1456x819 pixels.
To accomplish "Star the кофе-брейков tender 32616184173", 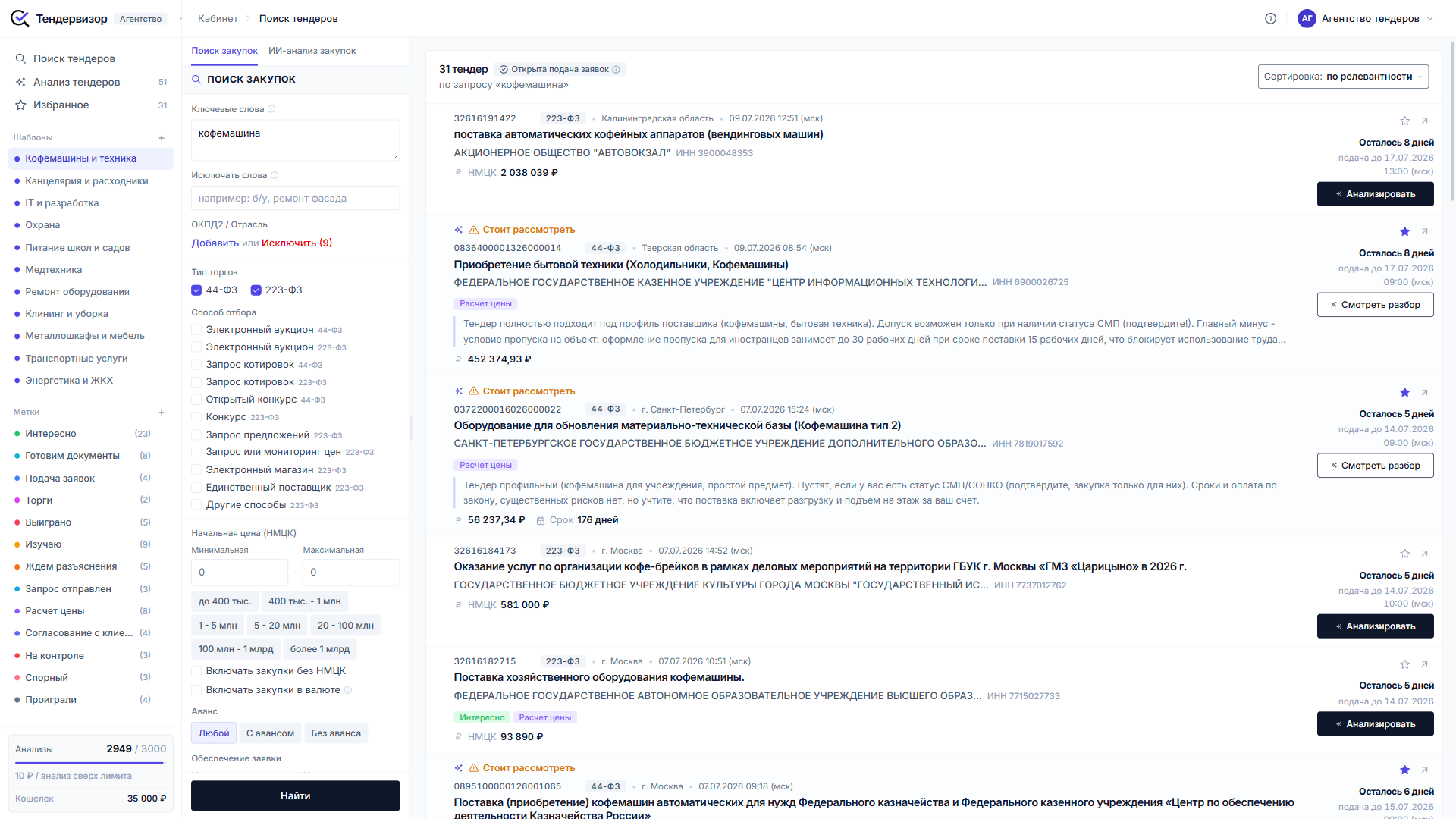I will click(x=1404, y=554).
